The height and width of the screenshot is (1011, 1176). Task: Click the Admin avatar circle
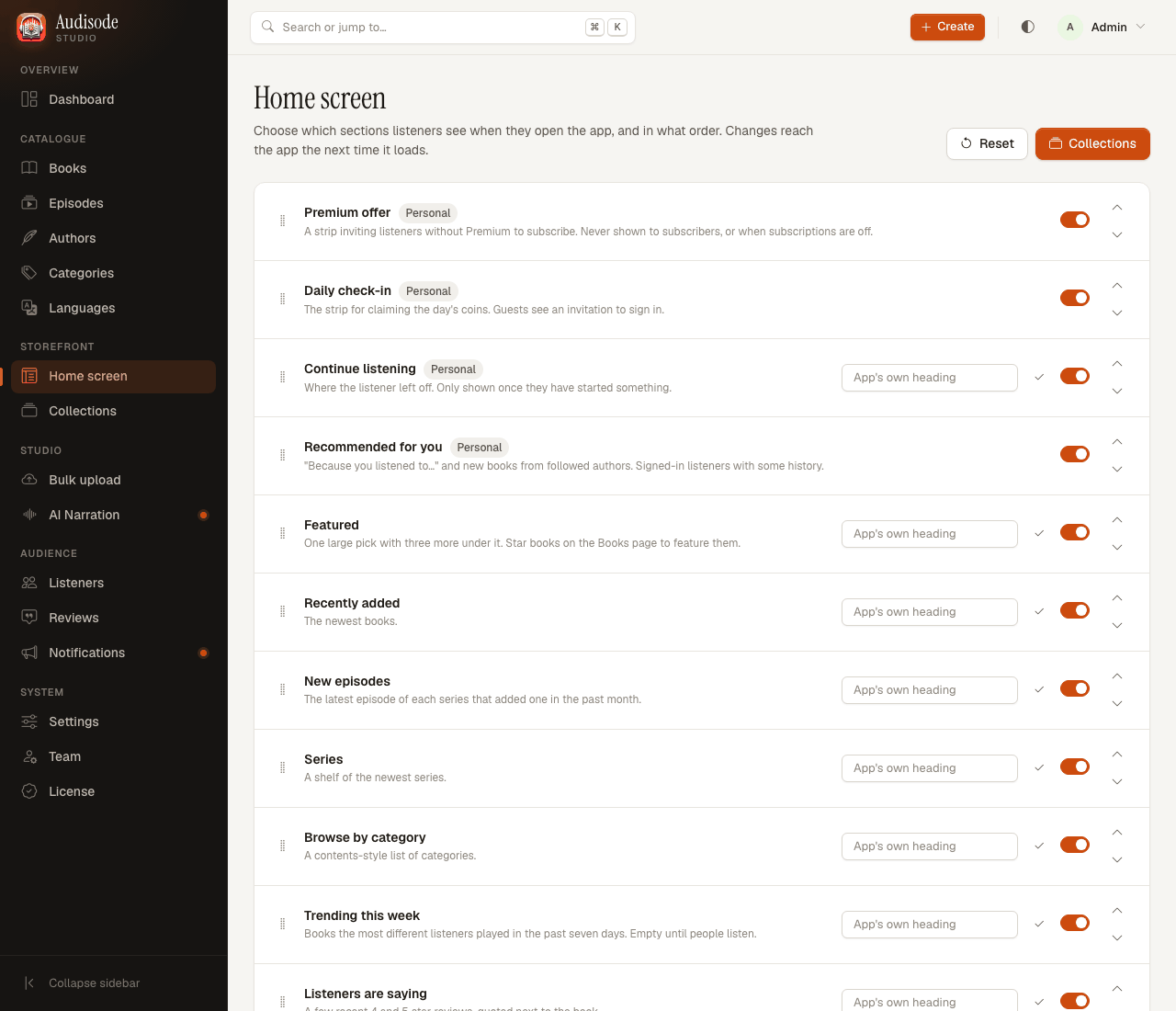click(x=1070, y=27)
